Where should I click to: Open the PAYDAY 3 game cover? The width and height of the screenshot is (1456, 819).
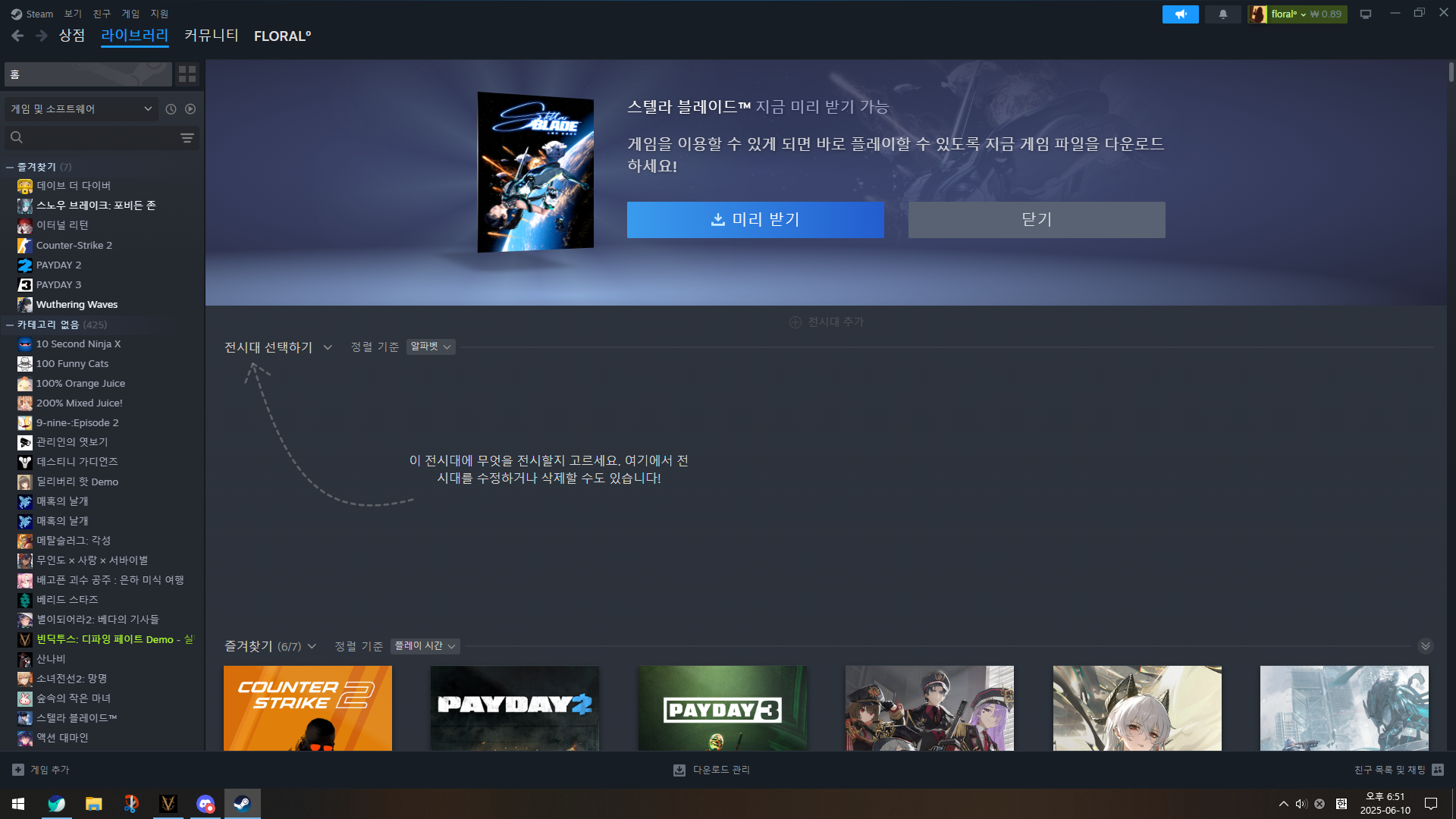tap(722, 708)
